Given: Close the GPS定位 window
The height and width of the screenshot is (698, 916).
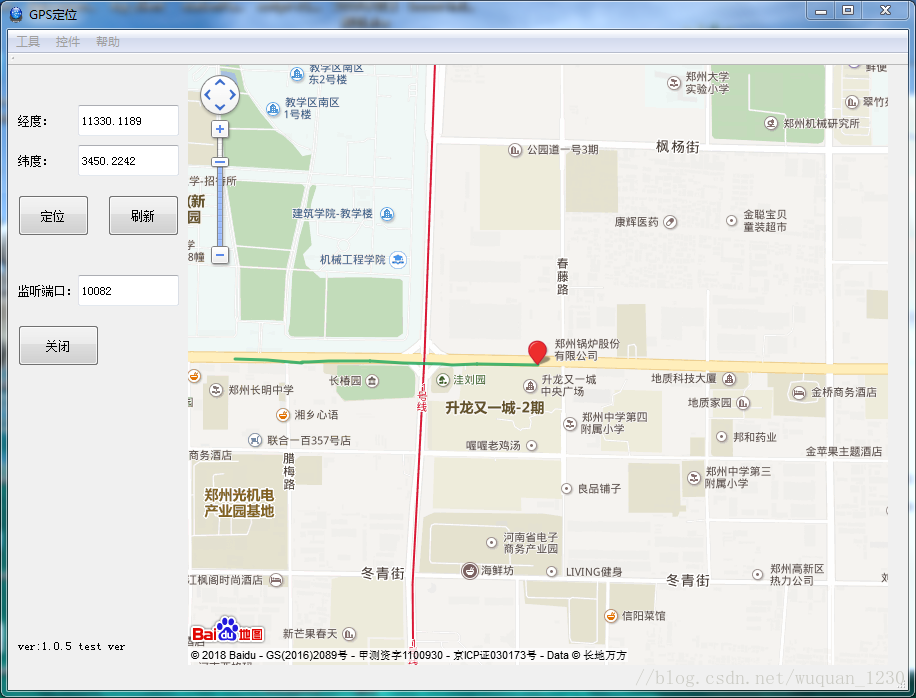Looking at the screenshot, I should click(x=886, y=11).
